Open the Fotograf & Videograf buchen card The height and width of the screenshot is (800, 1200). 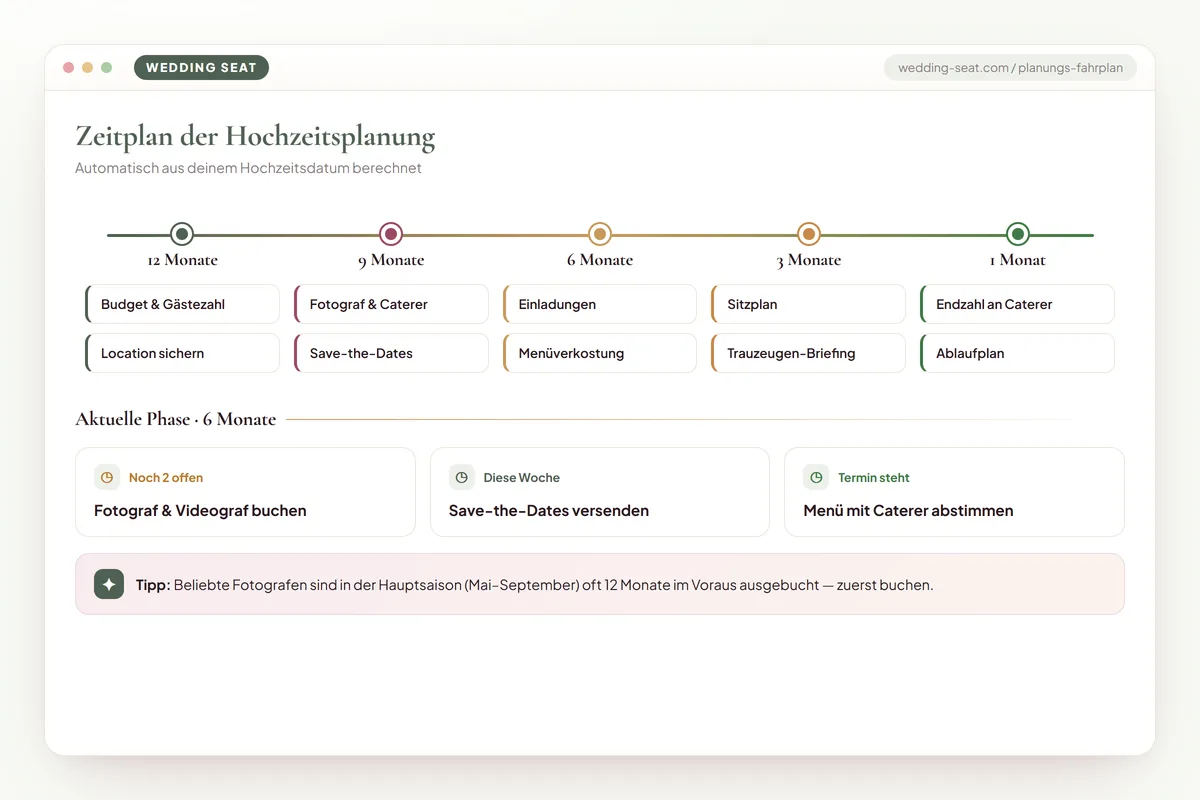245,492
